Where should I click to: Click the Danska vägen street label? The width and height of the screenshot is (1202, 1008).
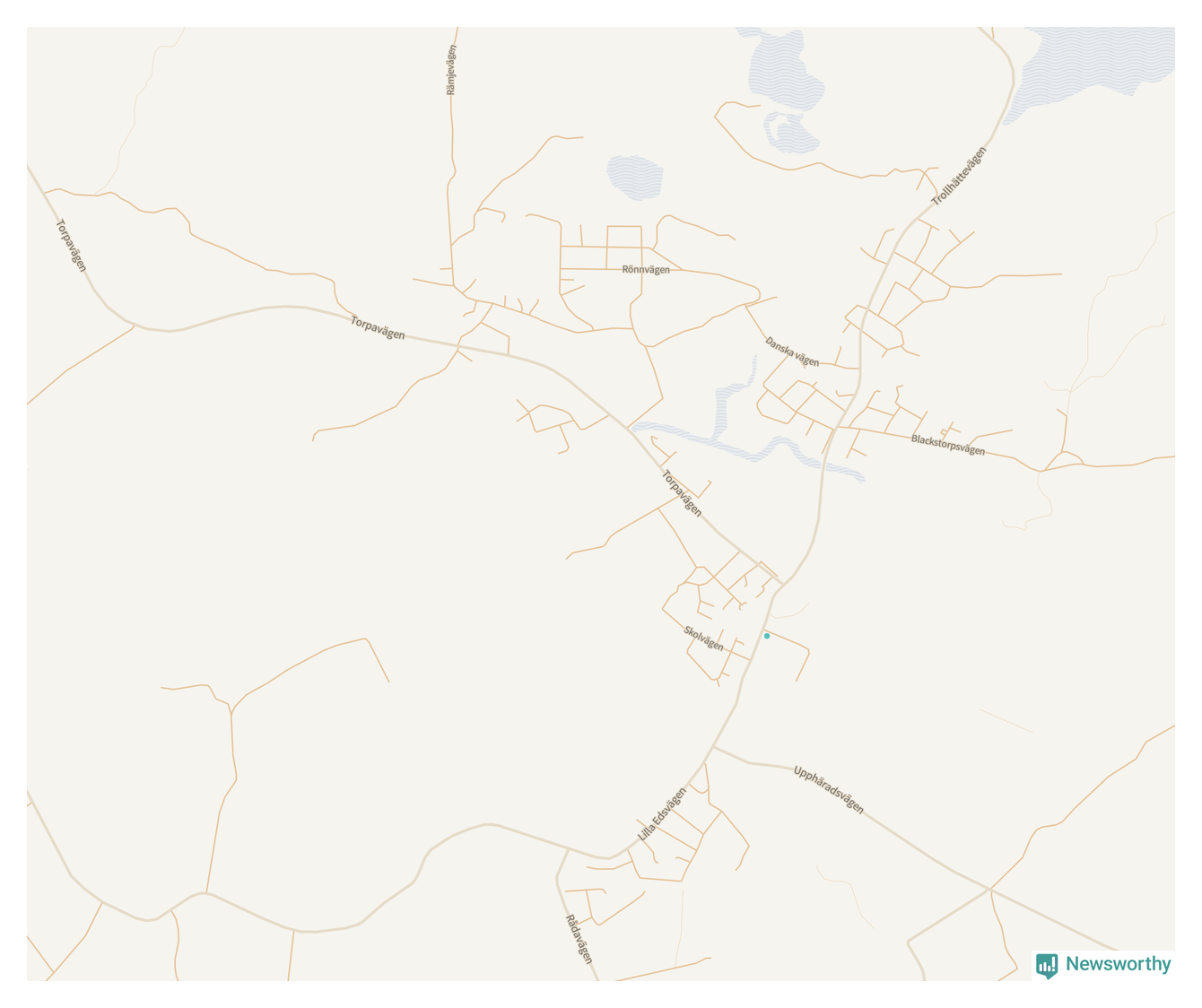pos(792,352)
